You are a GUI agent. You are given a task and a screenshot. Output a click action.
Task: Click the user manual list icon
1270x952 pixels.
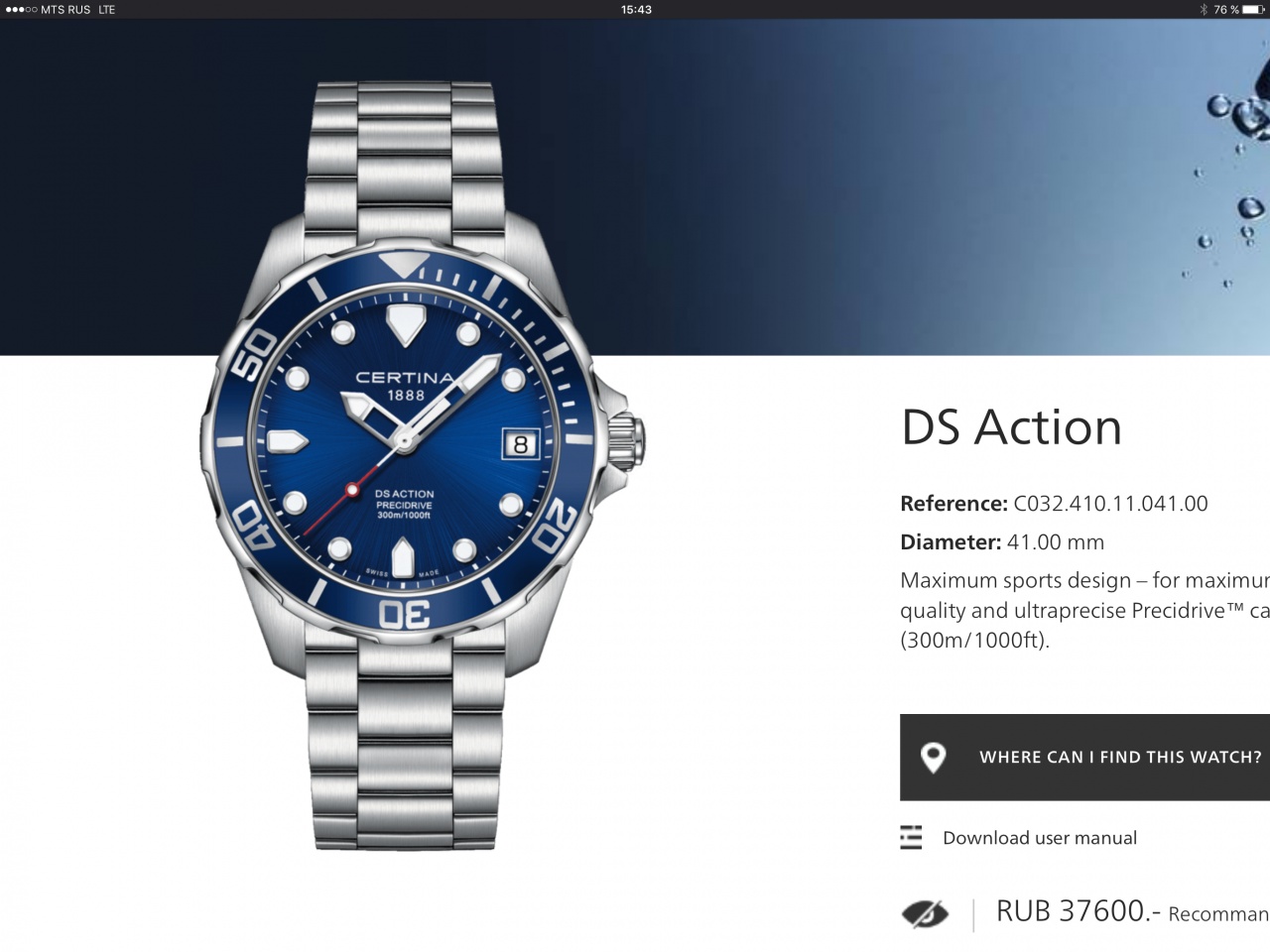coord(911,838)
